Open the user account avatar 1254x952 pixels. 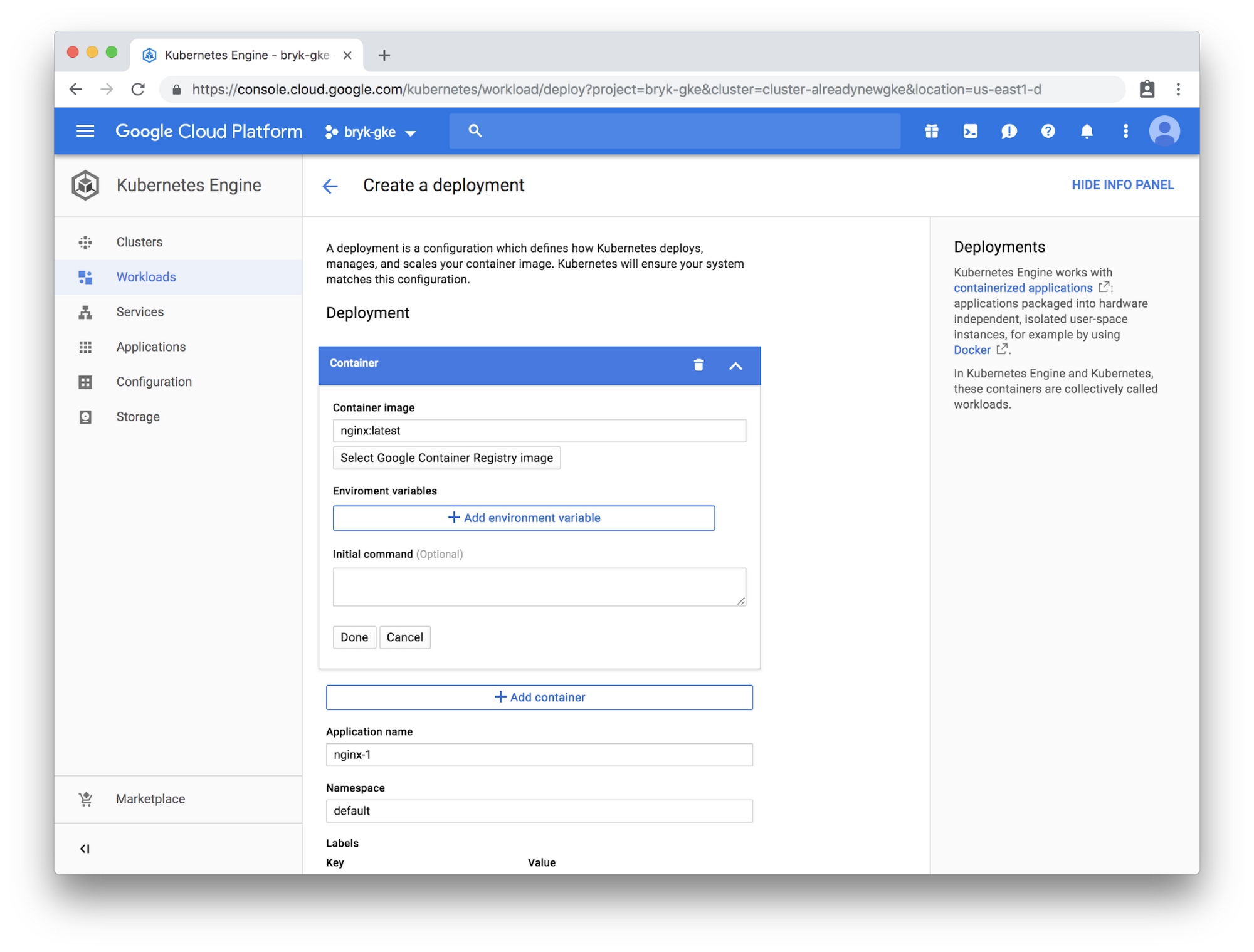tap(1164, 131)
